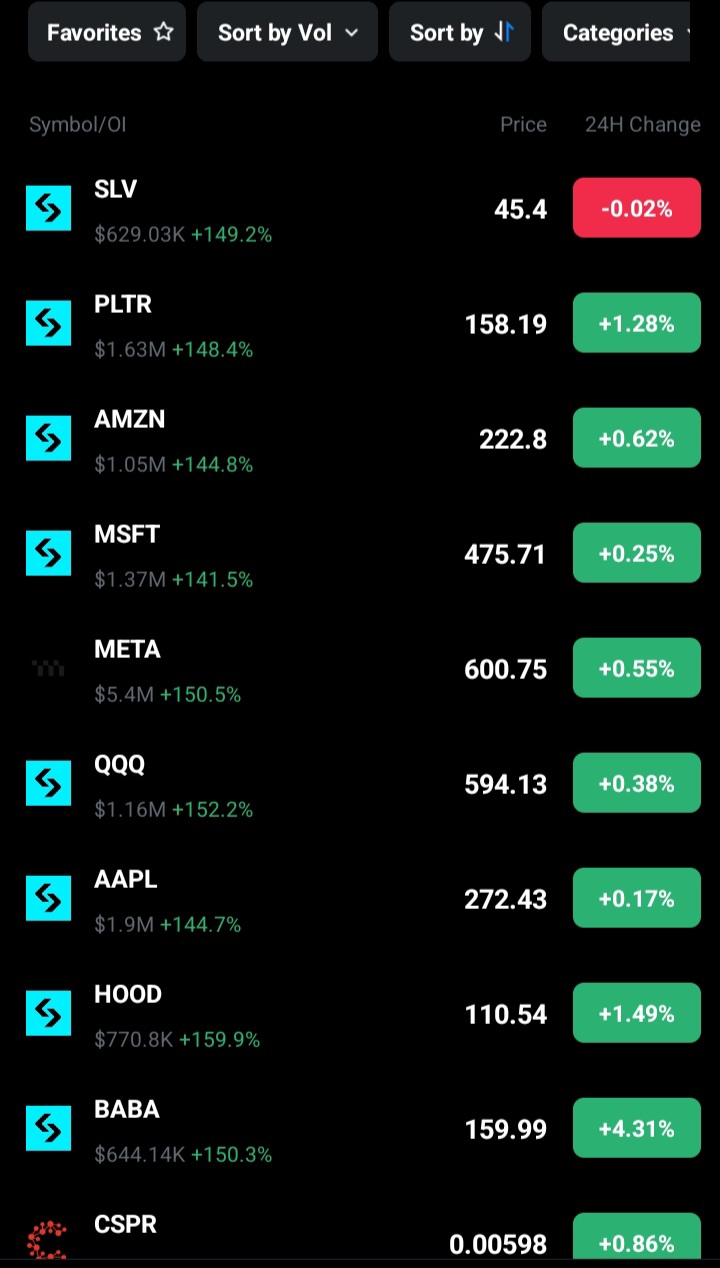Viewport: 720px width, 1268px height.
Task: Sort by Price column header
Action: (523, 125)
